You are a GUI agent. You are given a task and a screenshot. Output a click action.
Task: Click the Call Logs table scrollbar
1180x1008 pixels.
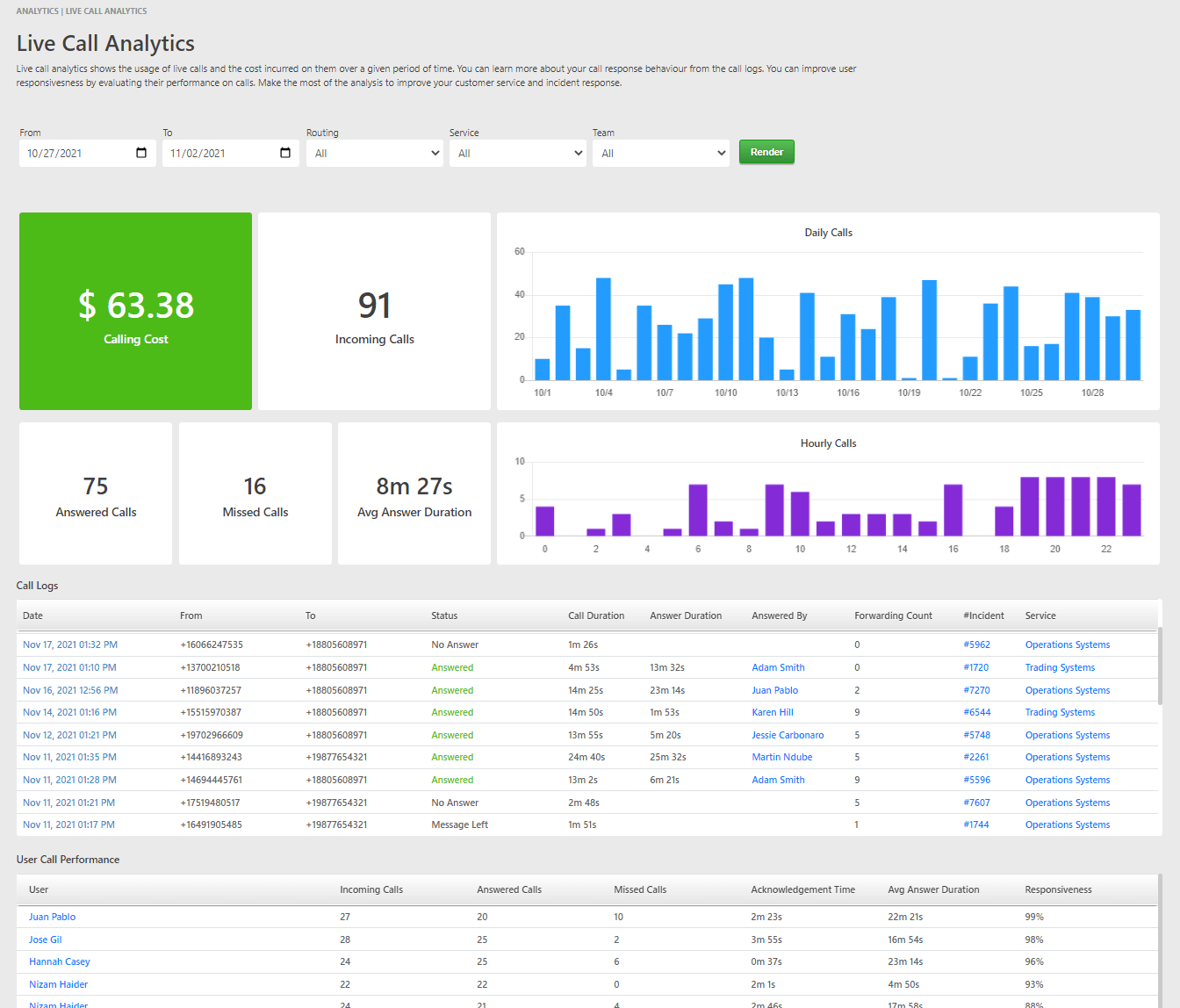[x=1160, y=666]
